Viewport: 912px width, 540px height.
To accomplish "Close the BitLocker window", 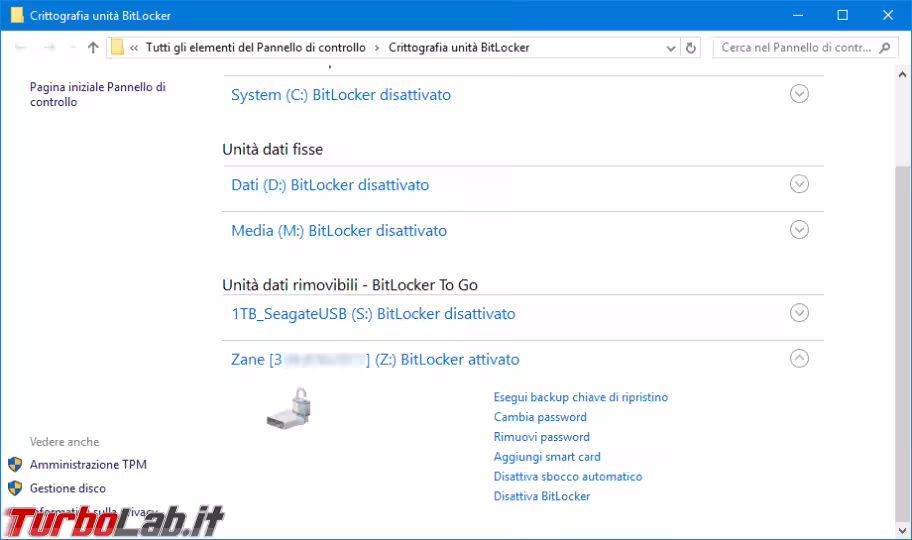I will [888, 15].
